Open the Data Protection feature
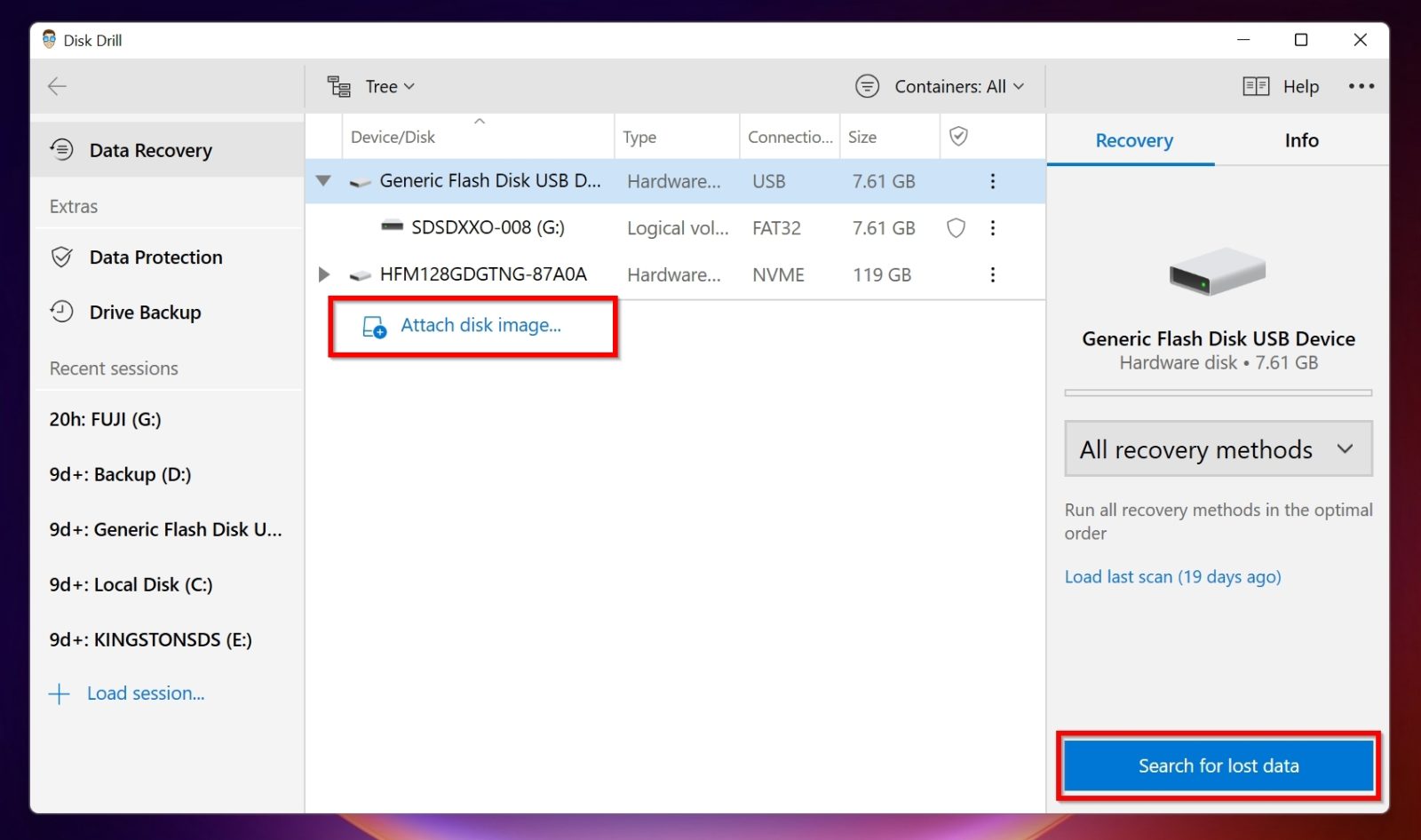Image resolution: width=1421 pixels, height=840 pixels. [155, 257]
